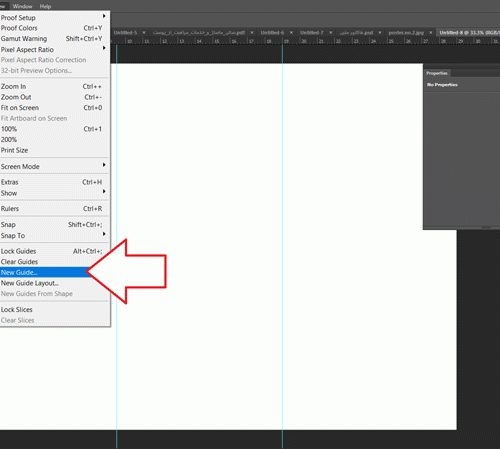Screen dimensions: 500x449
Task: Expand the Pixel Aspect Ratio submenu
Action: click(55, 49)
